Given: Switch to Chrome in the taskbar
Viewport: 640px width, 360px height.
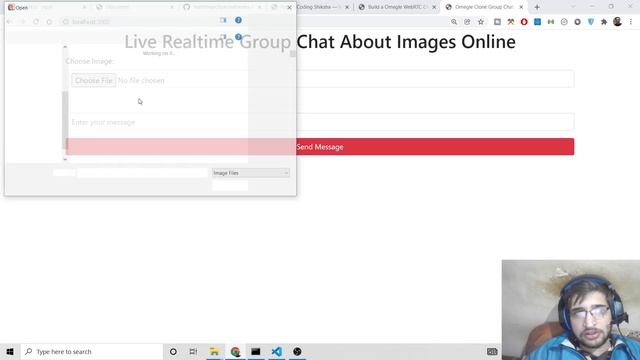Looking at the screenshot, I should click(x=235, y=351).
